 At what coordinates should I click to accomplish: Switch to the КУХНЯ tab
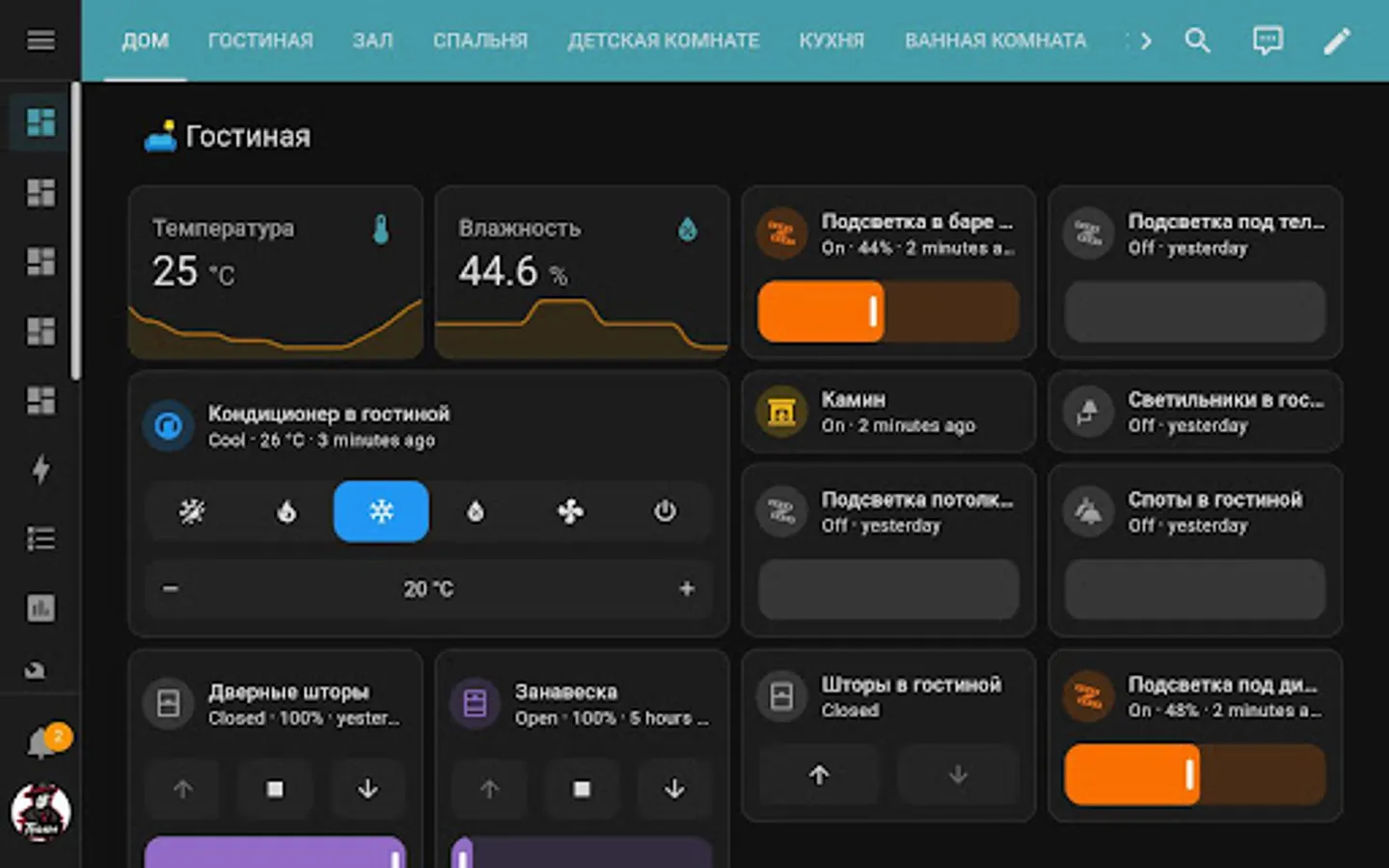tap(831, 41)
